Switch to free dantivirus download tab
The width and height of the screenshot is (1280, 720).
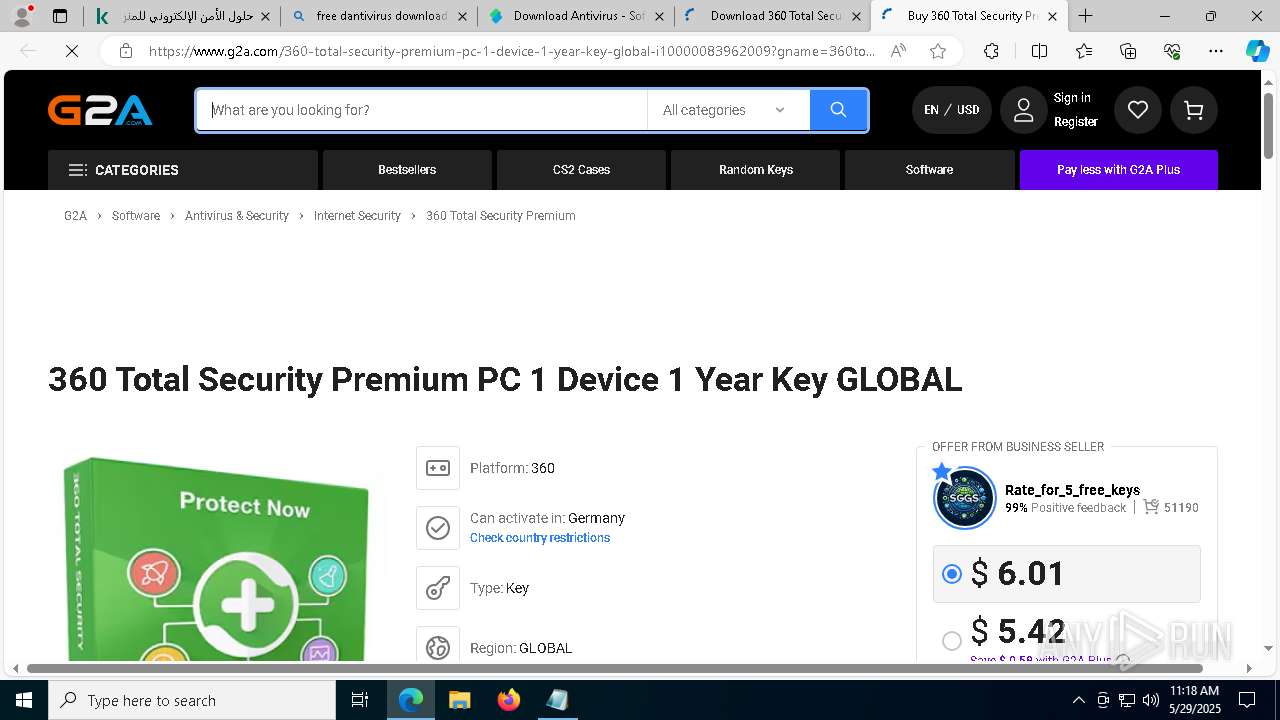pyautogui.click(x=380, y=16)
